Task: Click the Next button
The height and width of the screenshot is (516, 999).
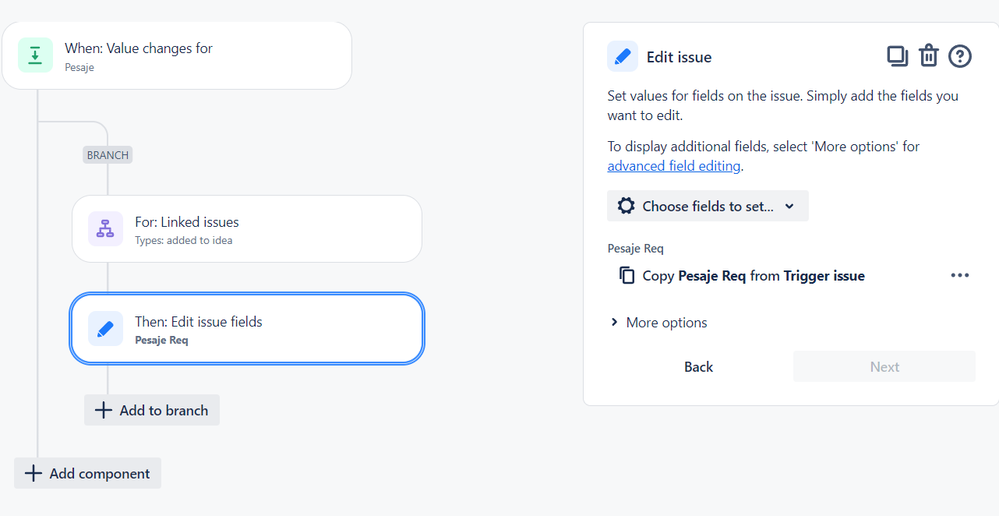Action: pos(884,366)
